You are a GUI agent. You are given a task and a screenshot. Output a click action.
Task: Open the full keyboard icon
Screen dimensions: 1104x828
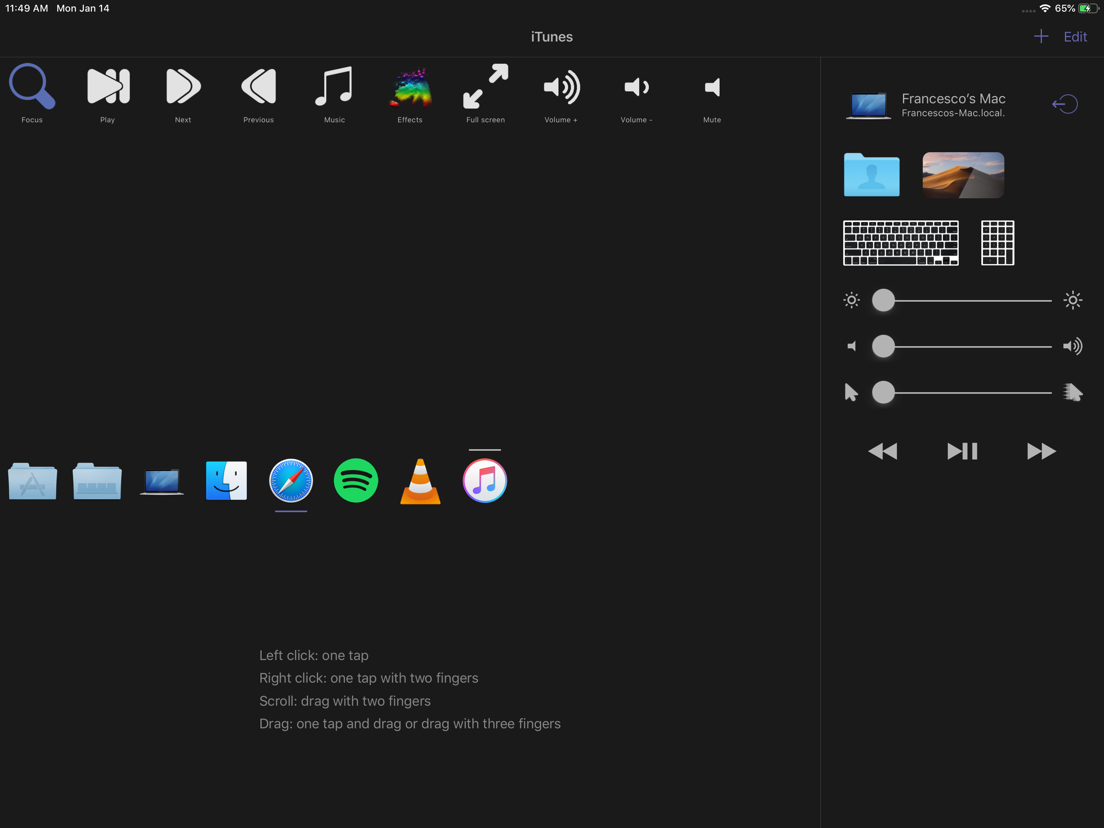pos(901,243)
